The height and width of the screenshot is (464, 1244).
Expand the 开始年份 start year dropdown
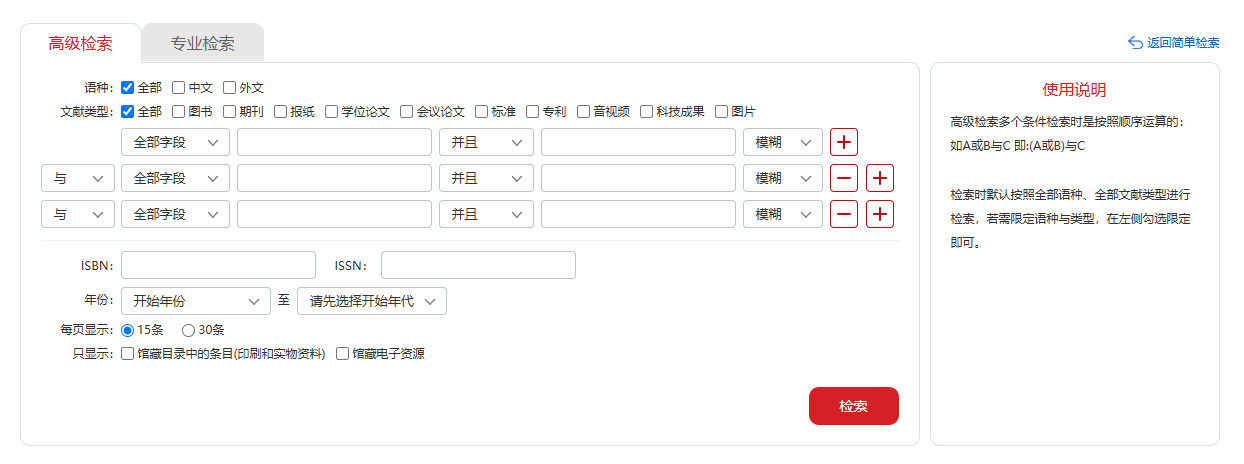[196, 301]
